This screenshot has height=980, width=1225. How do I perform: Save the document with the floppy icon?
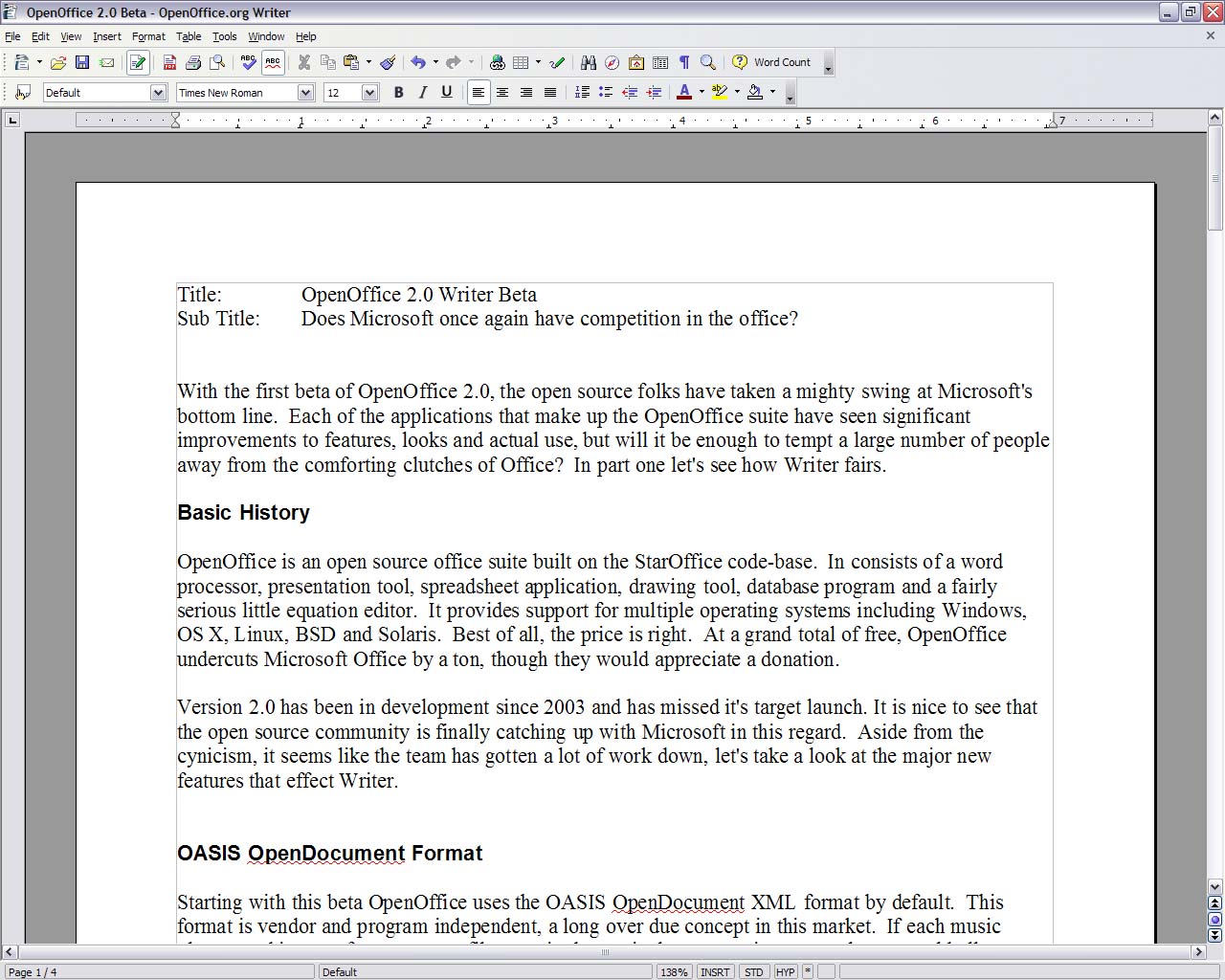point(82,62)
